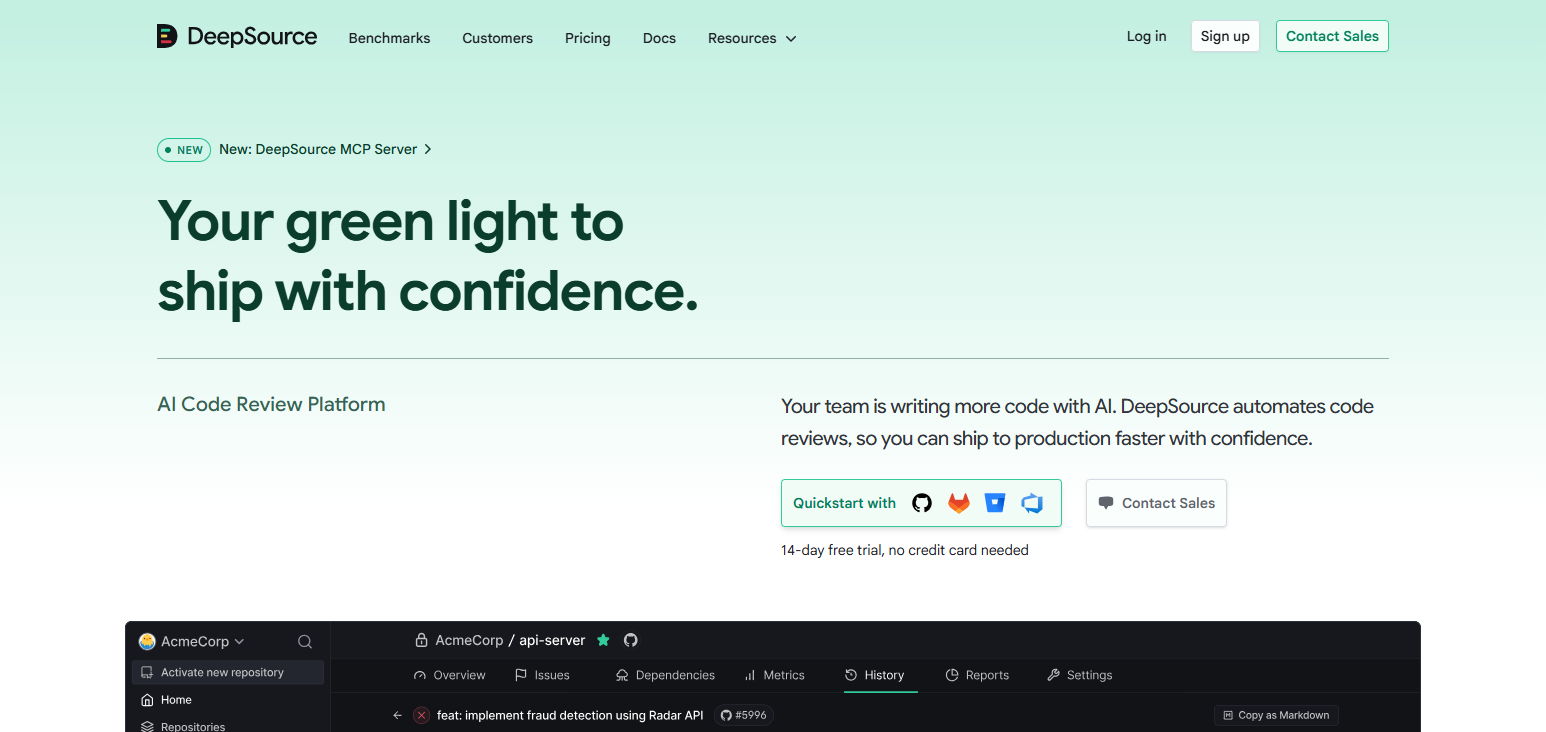The height and width of the screenshot is (732, 1546).
Task: Expand the Resources dropdown menu
Action: [x=752, y=38]
